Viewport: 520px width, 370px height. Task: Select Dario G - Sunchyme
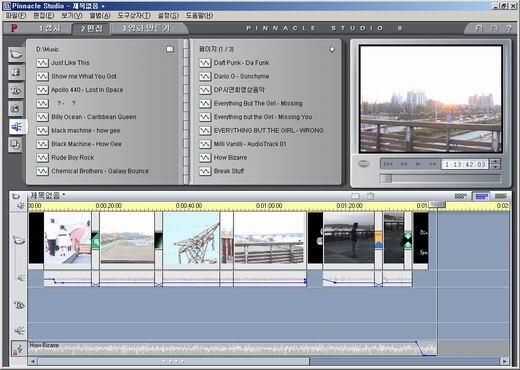(x=241, y=76)
